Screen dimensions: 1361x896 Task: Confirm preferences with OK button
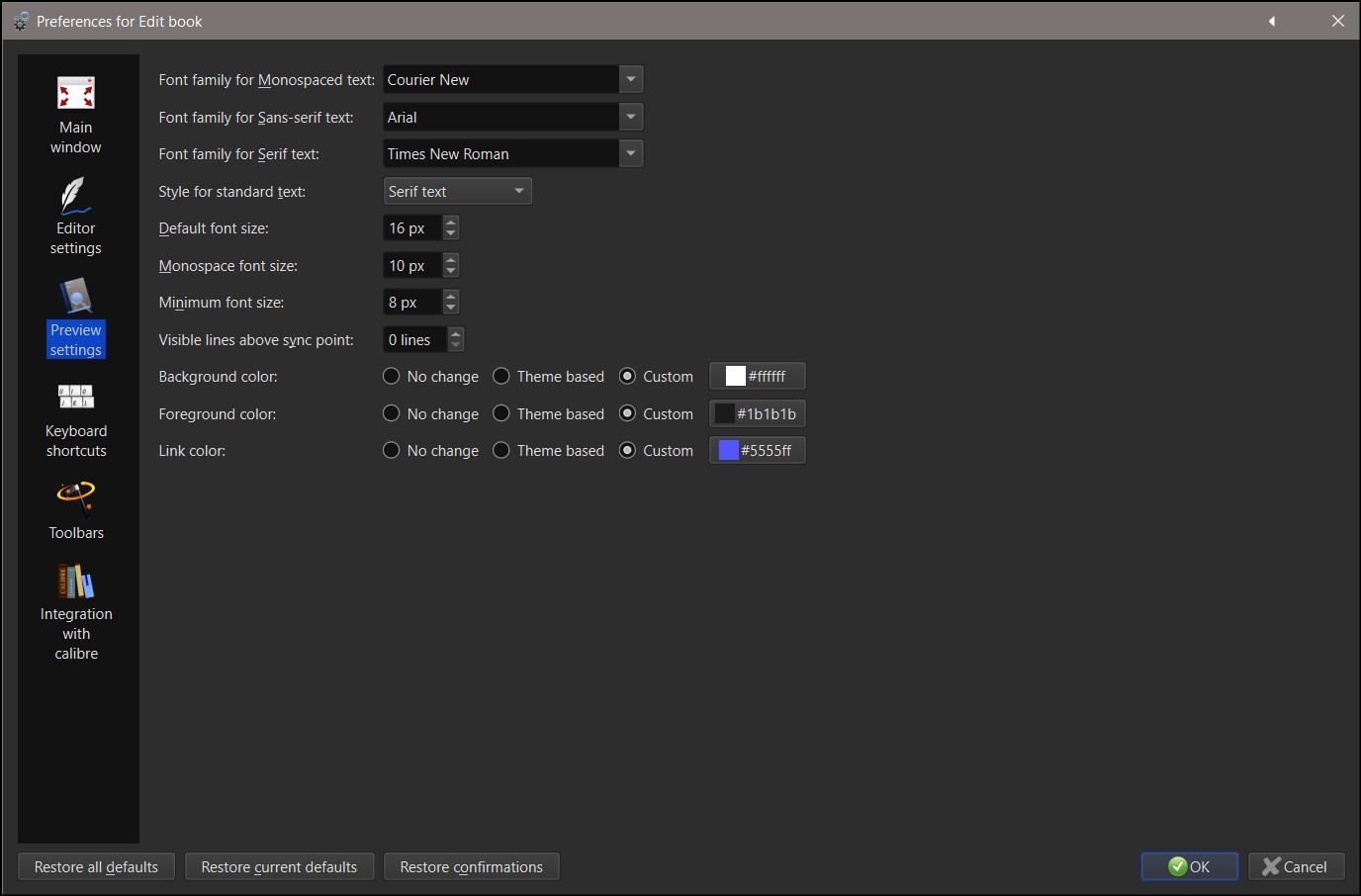point(1189,866)
